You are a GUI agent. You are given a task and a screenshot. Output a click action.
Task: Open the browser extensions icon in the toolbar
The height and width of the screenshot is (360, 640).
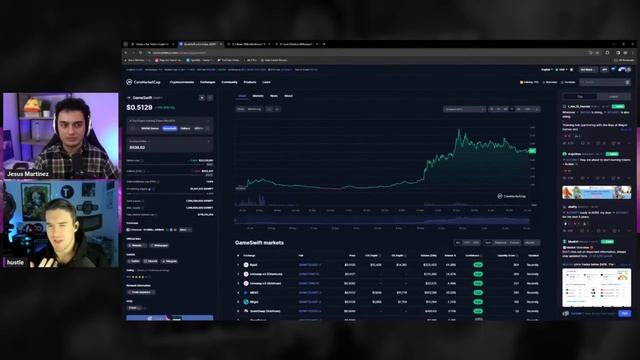(607, 53)
